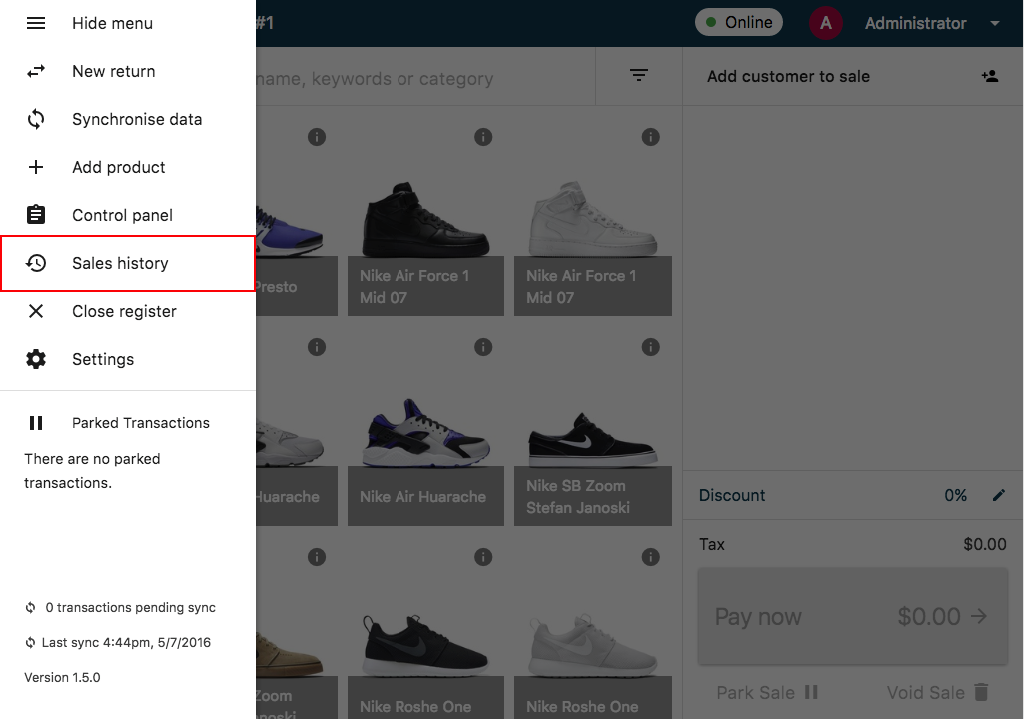This screenshot has height=719, width=1024.
Task: Choose Synchronise data from menu
Action: point(128,120)
